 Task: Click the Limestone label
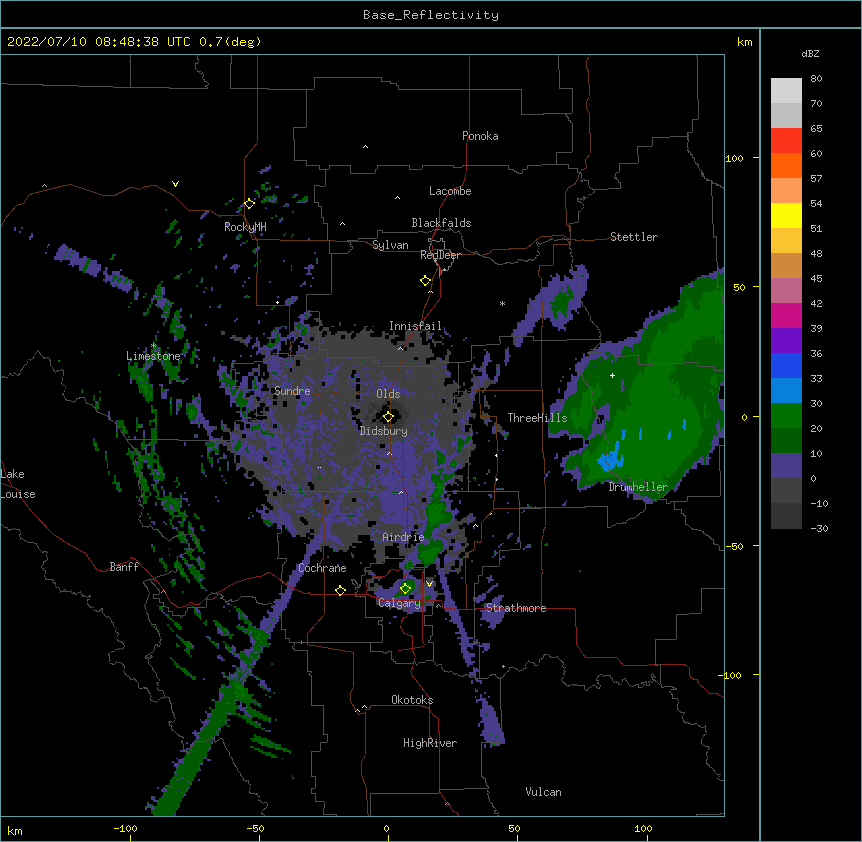(x=153, y=356)
